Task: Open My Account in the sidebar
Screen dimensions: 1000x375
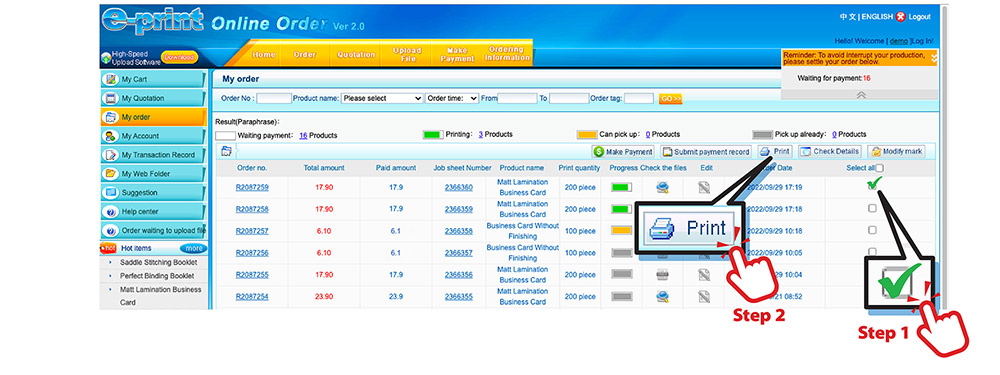Action: [153, 136]
